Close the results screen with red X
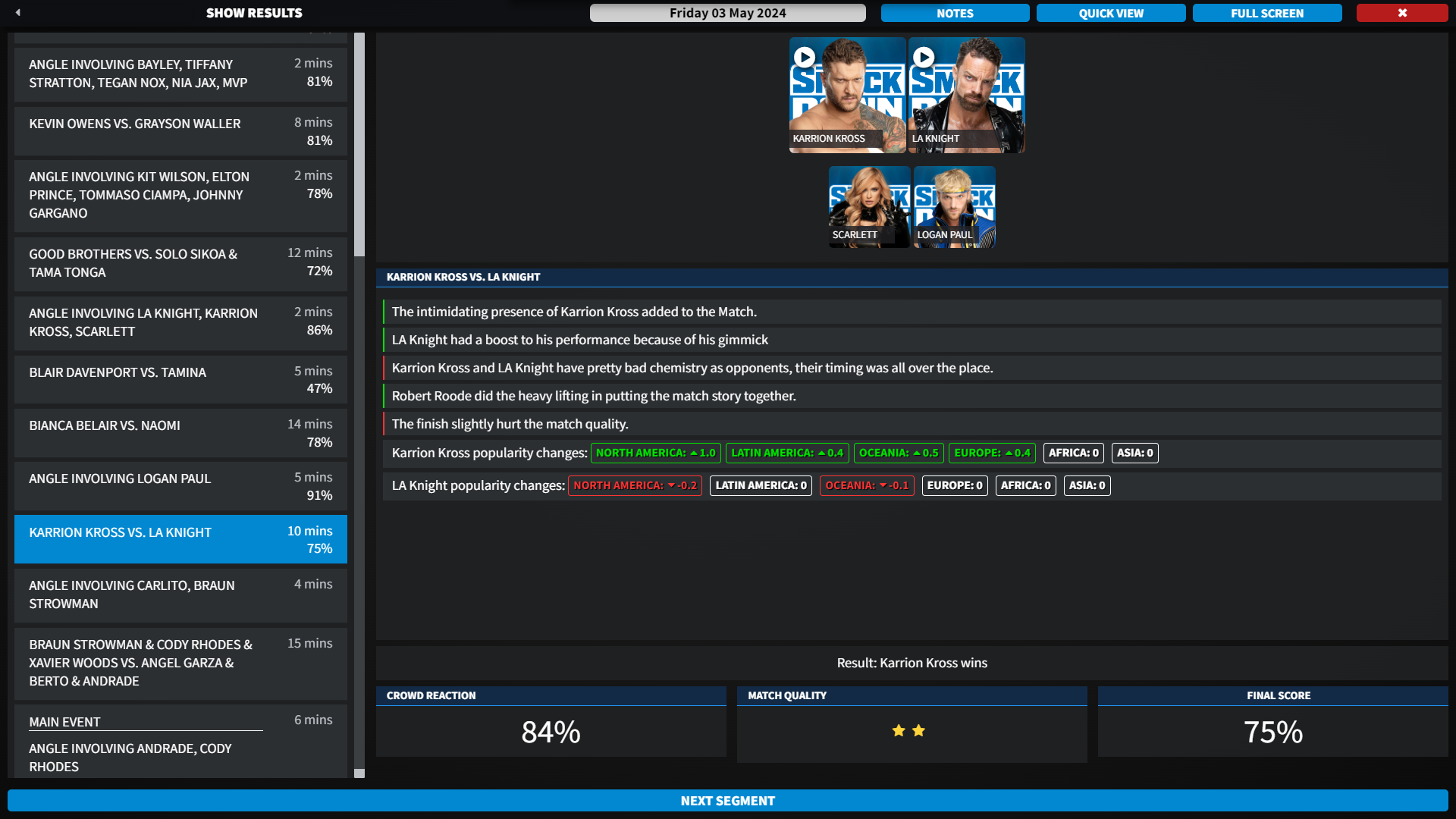This screenshot has width=1456, height=819. pos(1401,13)
